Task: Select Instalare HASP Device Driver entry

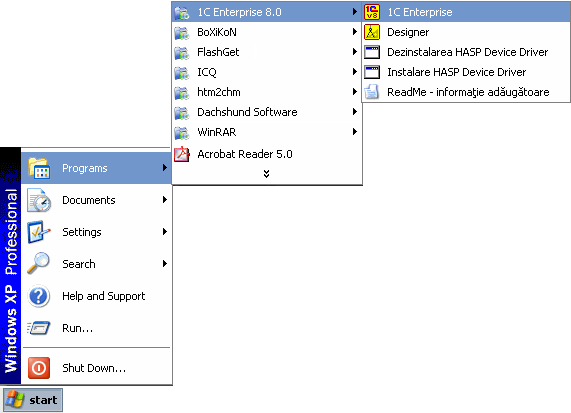Action: (466, 72)
